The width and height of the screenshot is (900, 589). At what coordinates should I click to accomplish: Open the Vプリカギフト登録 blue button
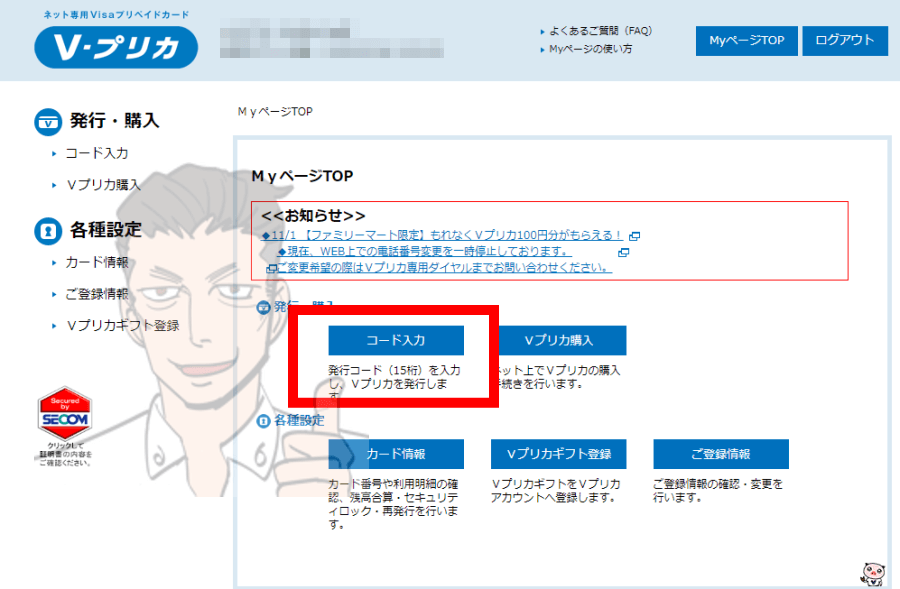558,454
